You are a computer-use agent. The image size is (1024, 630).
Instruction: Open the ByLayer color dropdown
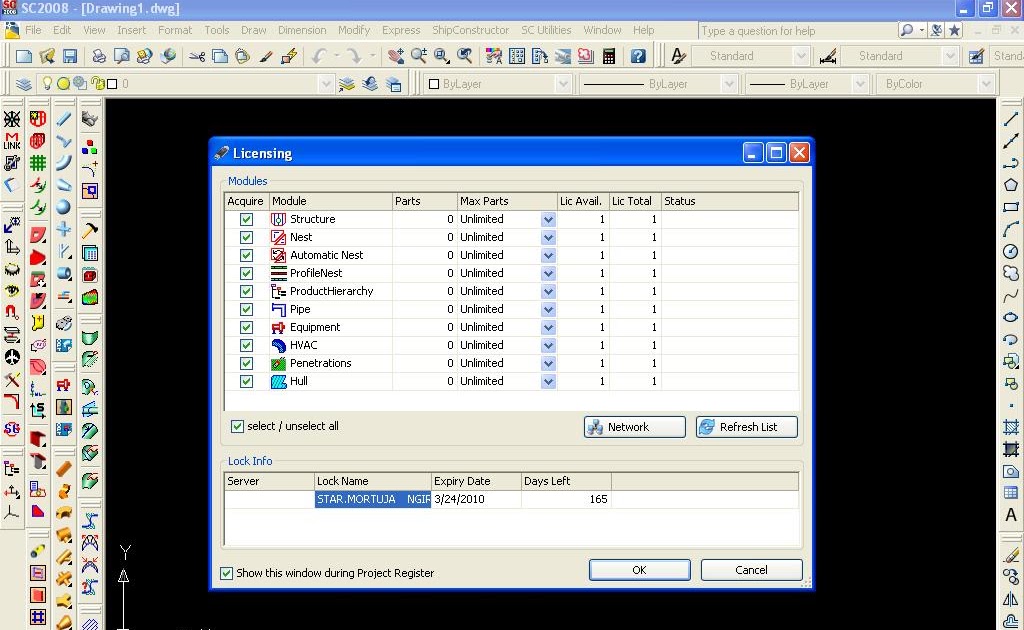(x=563, y=84)
